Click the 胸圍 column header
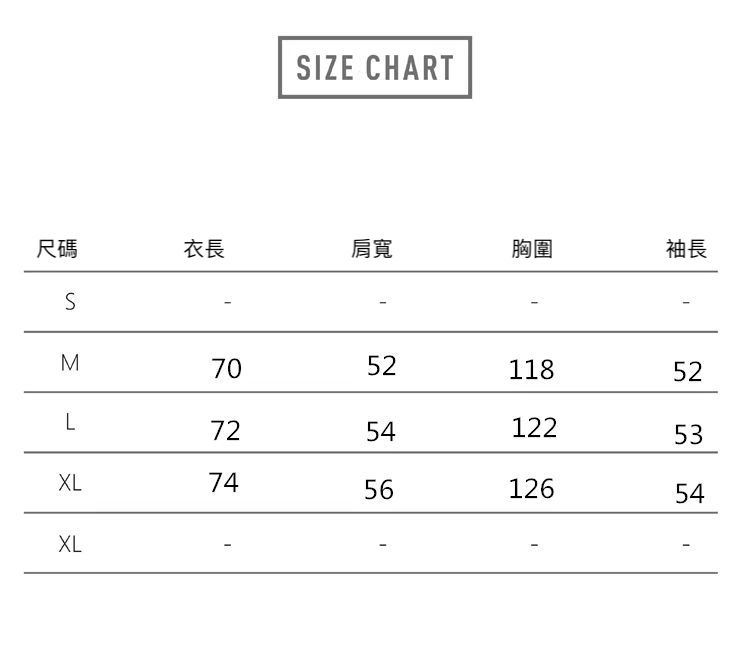This screenshot has height=665, width=749. 531,249
